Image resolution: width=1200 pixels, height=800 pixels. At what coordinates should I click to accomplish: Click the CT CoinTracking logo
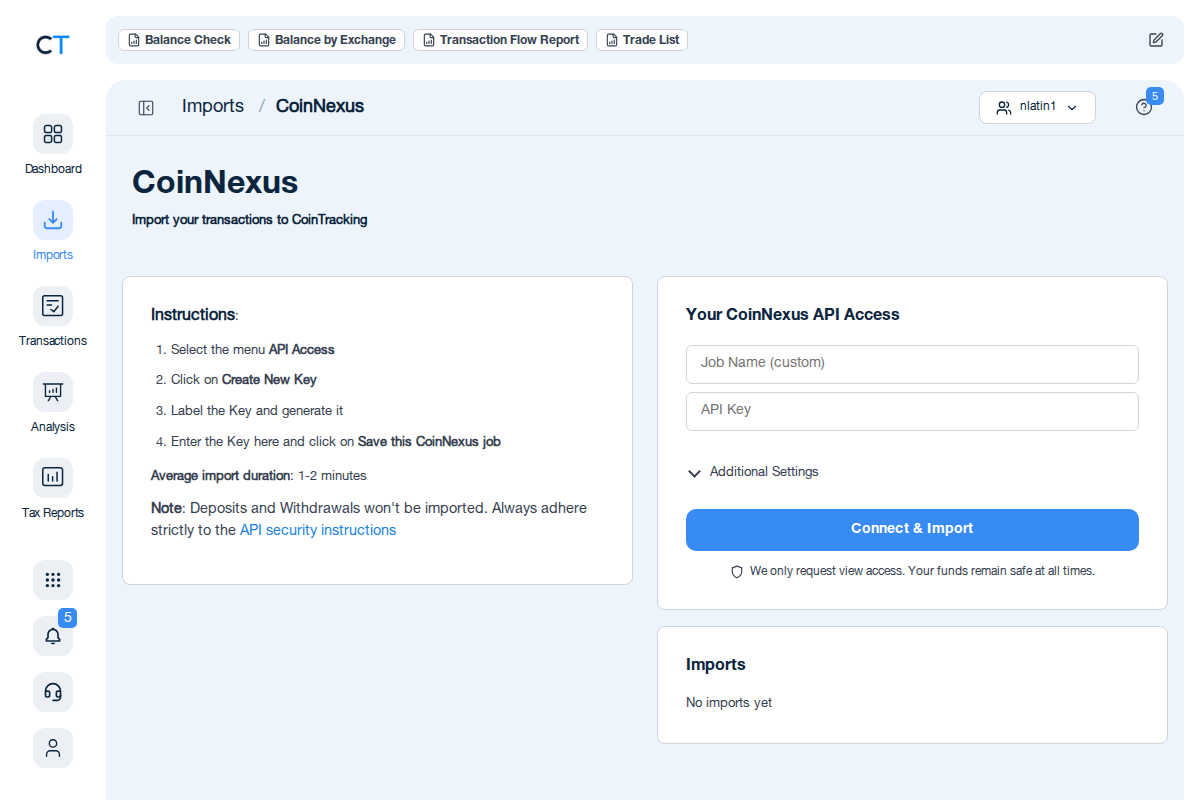click(52, 44)
